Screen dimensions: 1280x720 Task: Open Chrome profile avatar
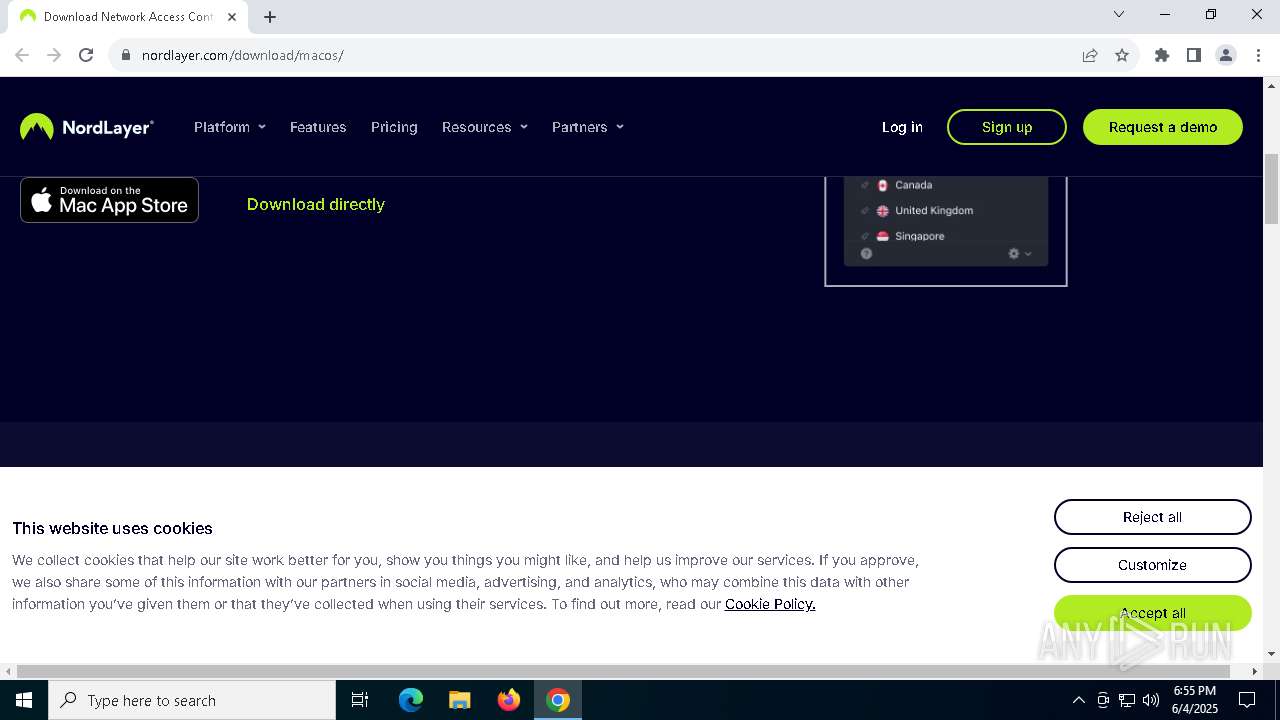click(x=1226, y=55)
